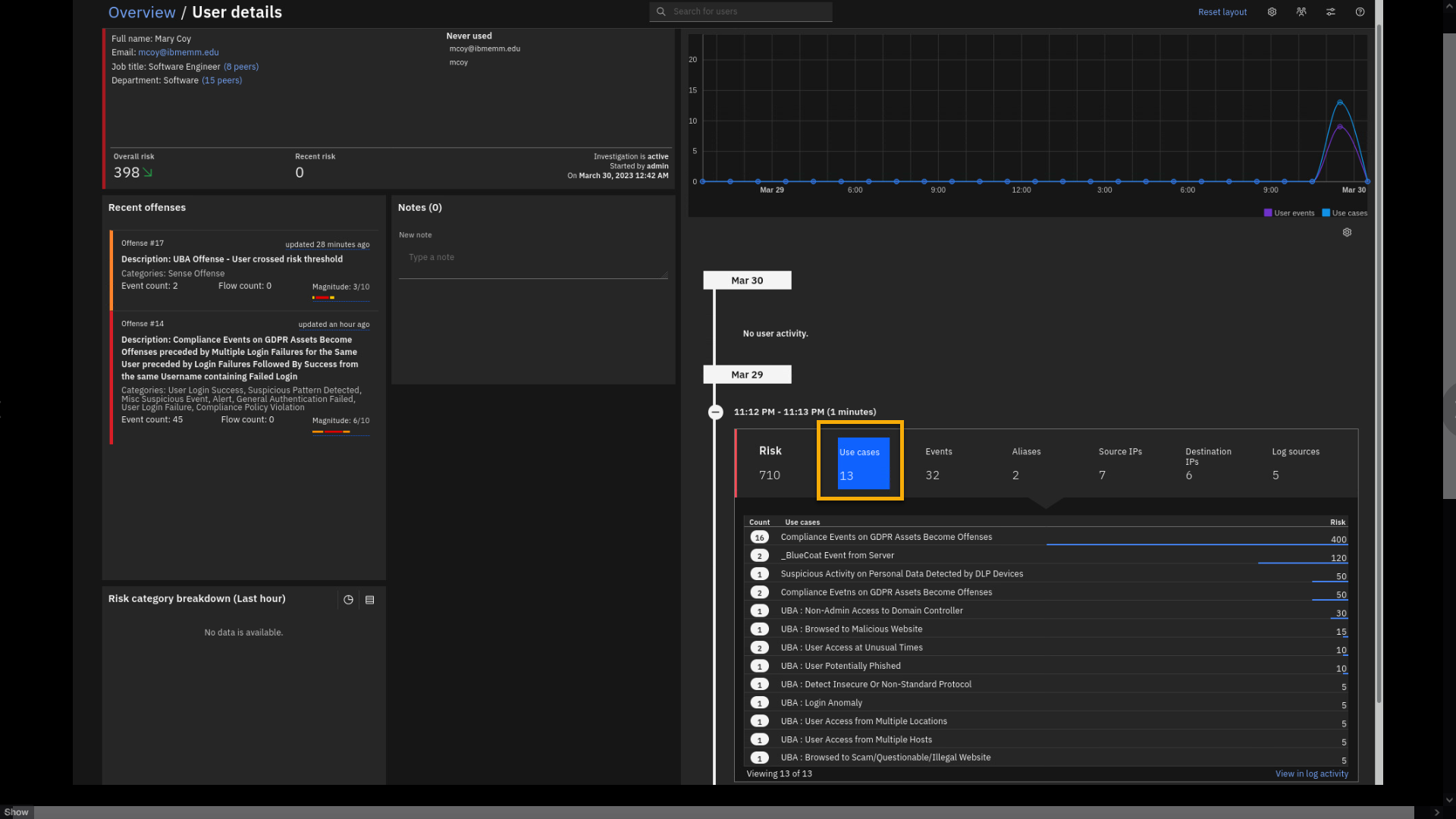The height and width of the screenshot is (819, 1456).
Task: Switch risk breakdown to pie chart view
Action: 348,600
